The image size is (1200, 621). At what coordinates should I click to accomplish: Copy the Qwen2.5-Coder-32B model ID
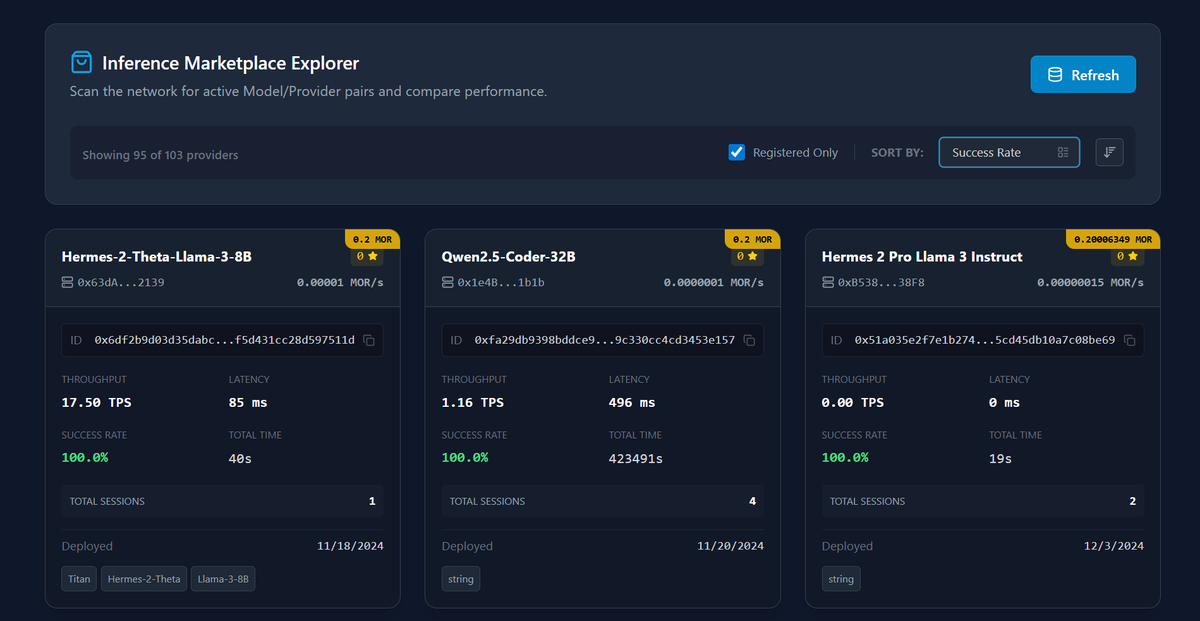749,340
